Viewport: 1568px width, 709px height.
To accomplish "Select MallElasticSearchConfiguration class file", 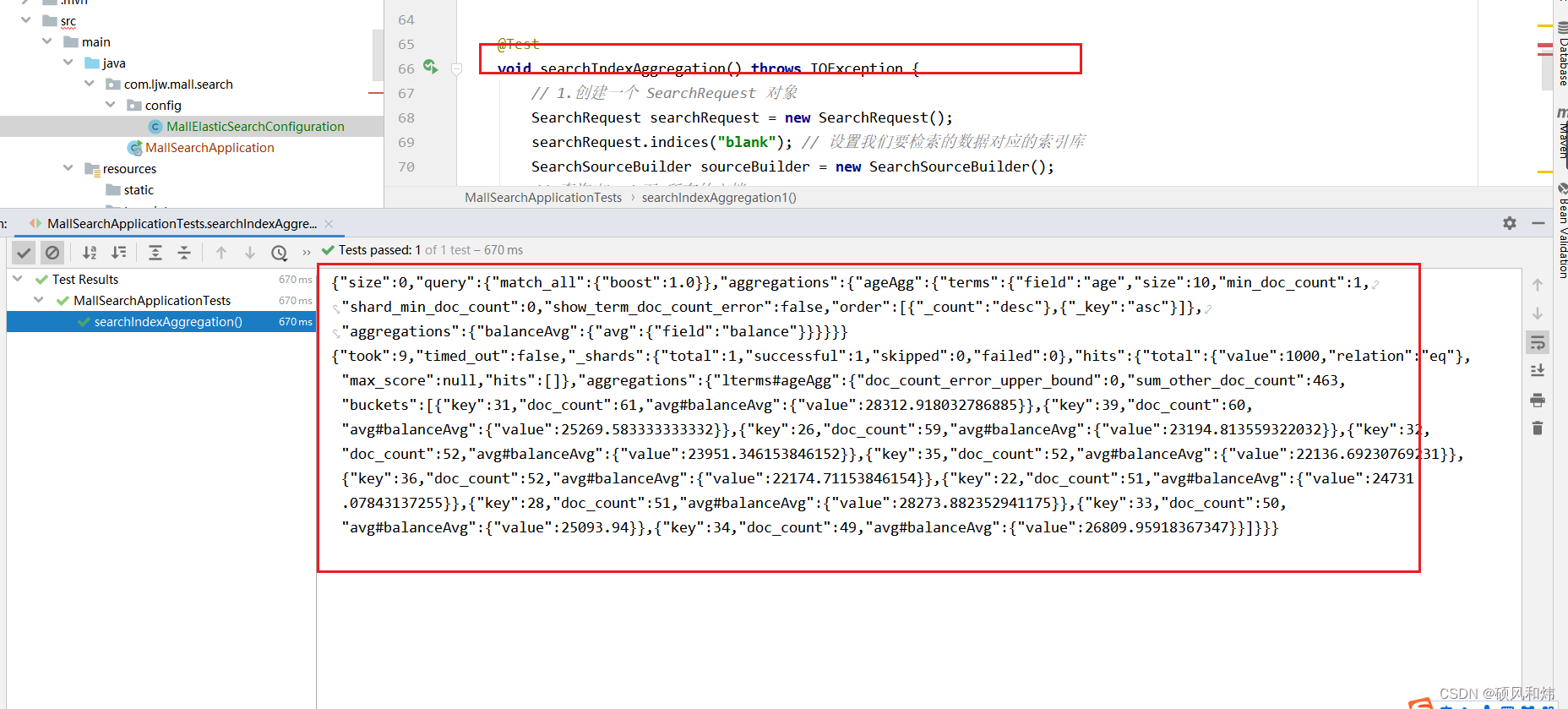I will pos(255,127).
